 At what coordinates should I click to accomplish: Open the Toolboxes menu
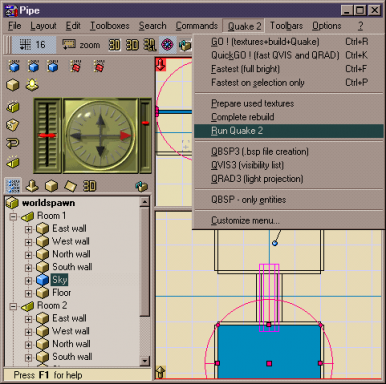coord(110,26)
